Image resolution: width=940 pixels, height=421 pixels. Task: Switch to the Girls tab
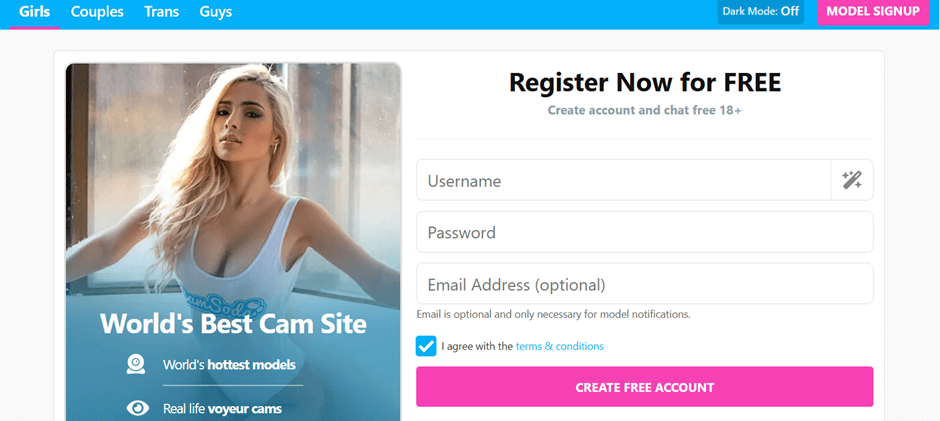[35, 11]
